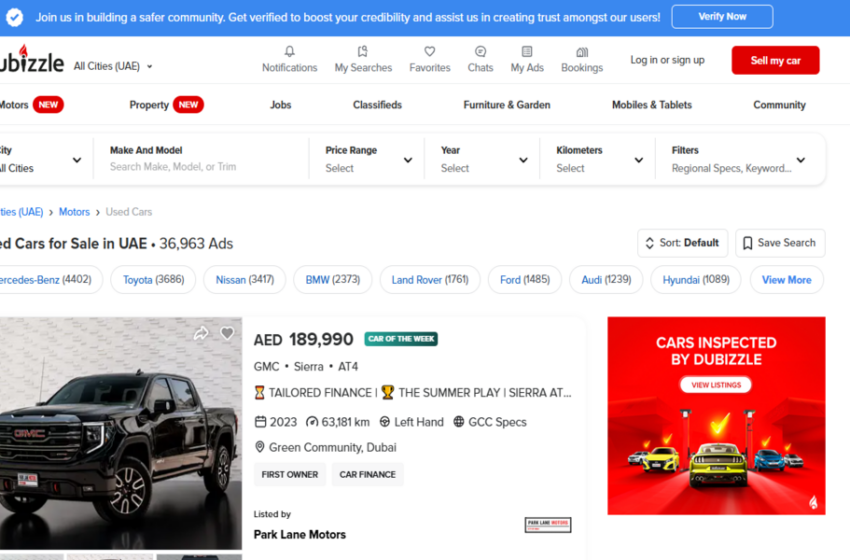Click the verified badge icon in banner
Image resolution: width=850 pixels, height=560 pixels.
(x=15, y=17)
